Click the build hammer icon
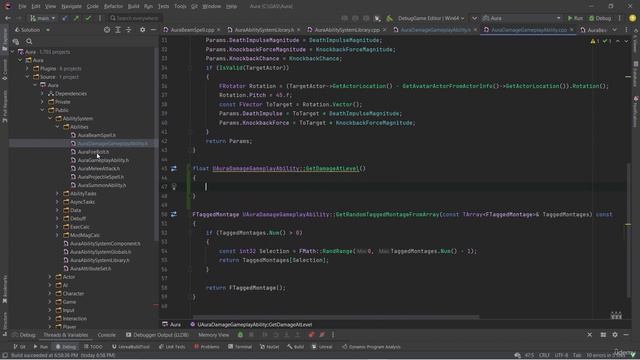The height and width of the screenshot is (360, 640). click(x=389, y=18)
